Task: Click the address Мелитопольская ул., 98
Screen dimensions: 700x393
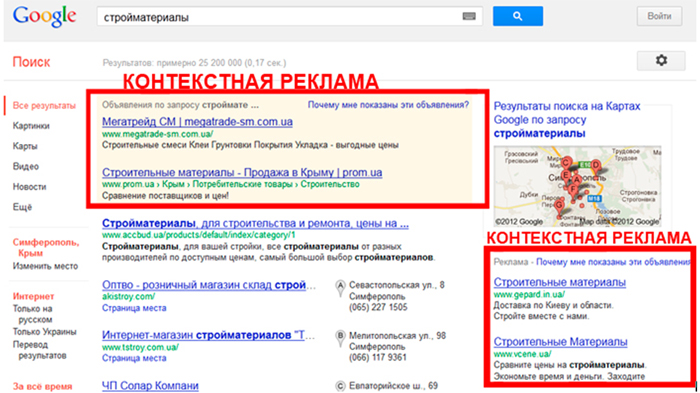Action: [397, 335]
